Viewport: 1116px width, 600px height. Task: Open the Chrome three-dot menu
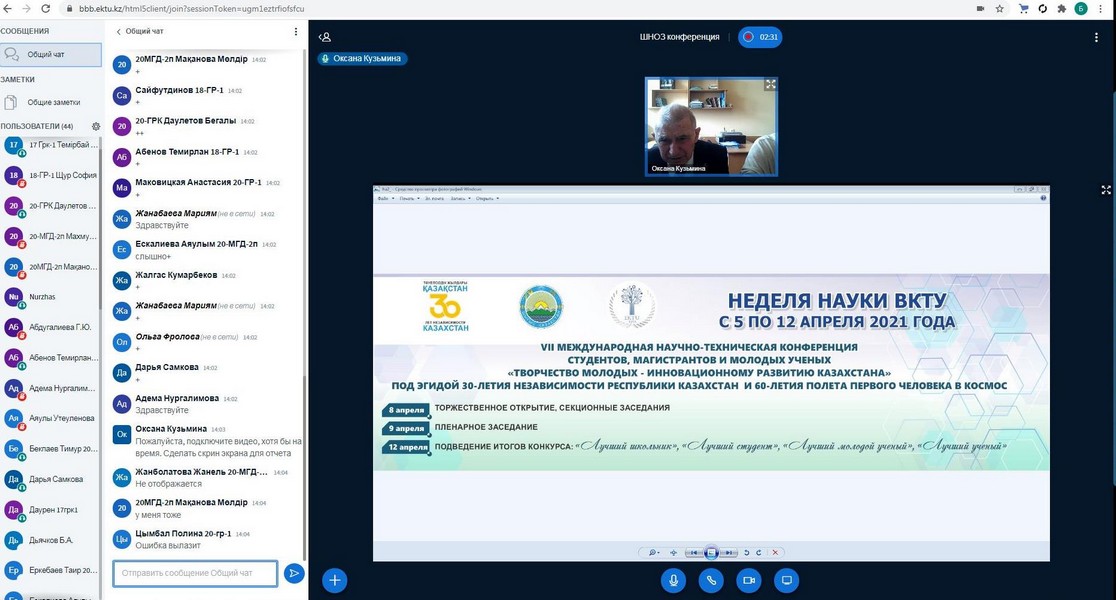(x=1102, y=9)
